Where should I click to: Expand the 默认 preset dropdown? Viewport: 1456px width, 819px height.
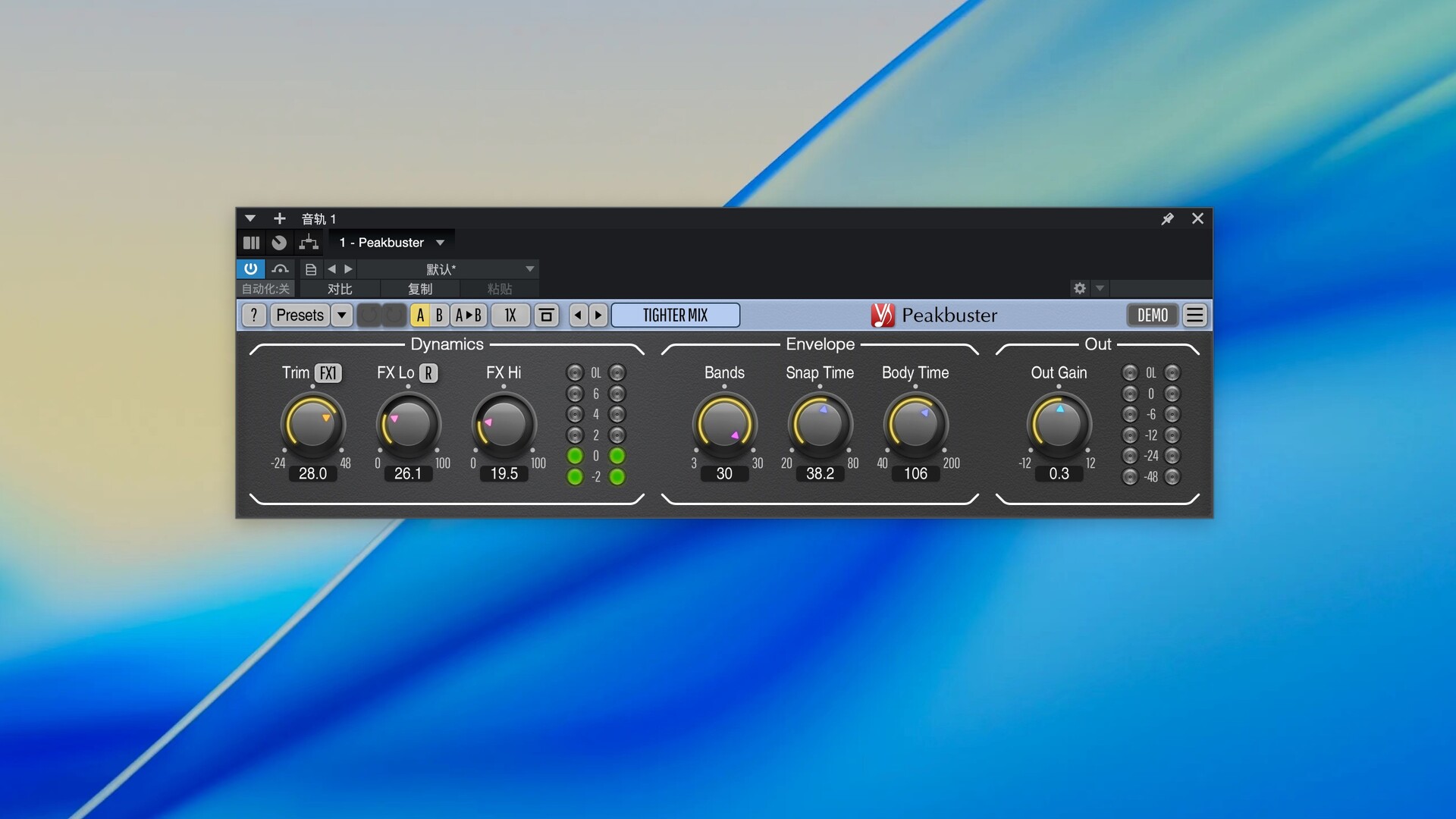pyautogui.click(x=530, y=269)
